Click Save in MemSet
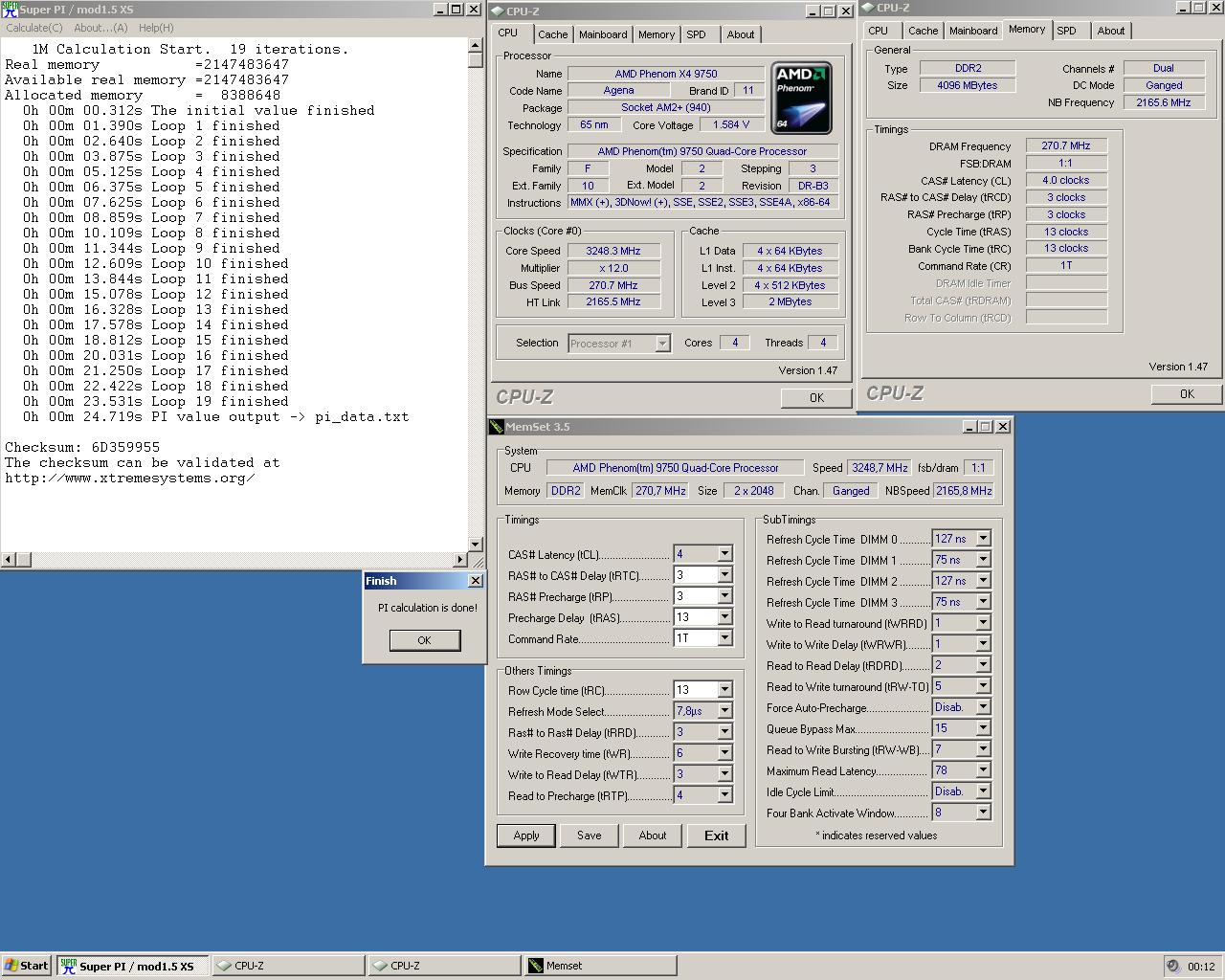The height and width of the screenshot is (980, 1225). coord(589,835)
